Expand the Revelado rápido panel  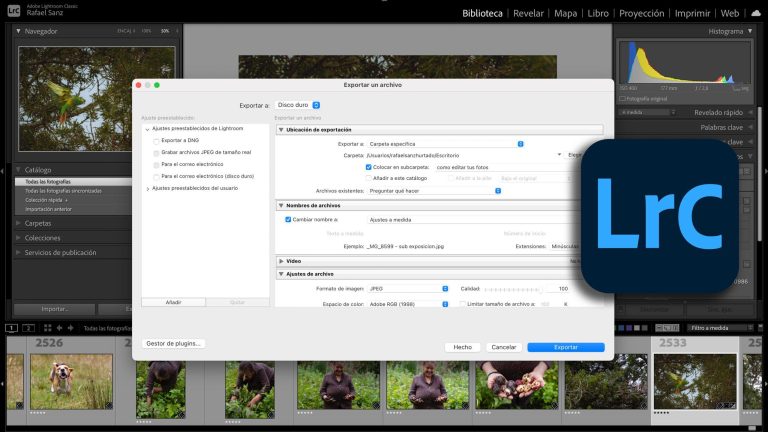(750, 112)
